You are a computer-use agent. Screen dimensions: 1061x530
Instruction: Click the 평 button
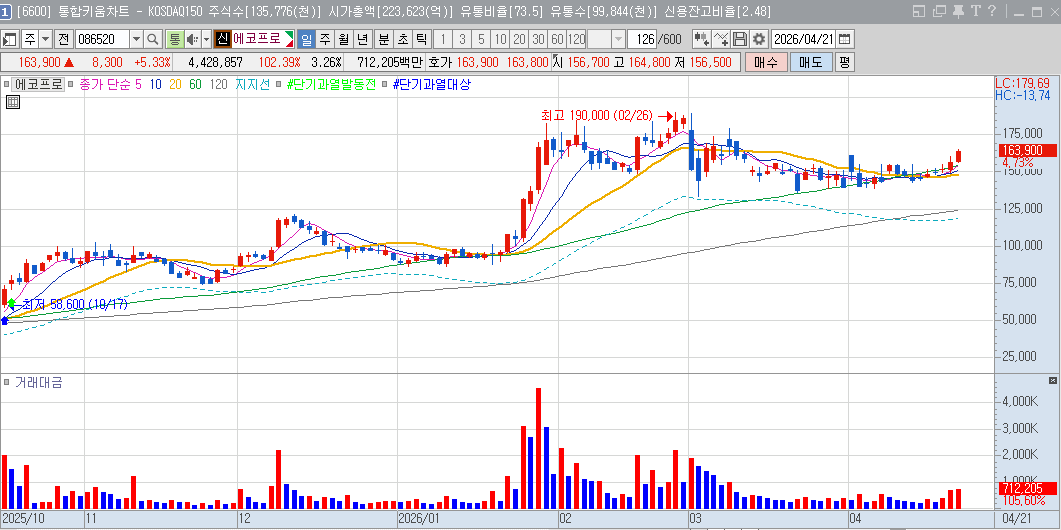pyautogui.click(x=844, y=62)
